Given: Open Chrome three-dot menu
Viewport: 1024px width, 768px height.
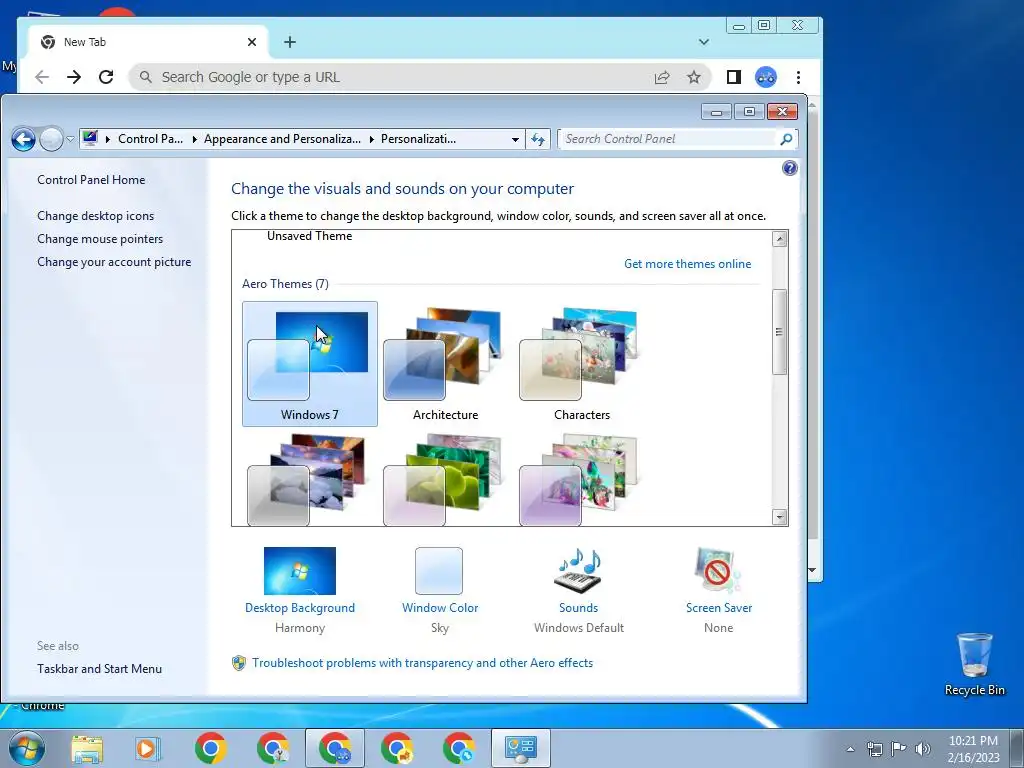Looking at the screenshot, I should (x=798, y=77).
